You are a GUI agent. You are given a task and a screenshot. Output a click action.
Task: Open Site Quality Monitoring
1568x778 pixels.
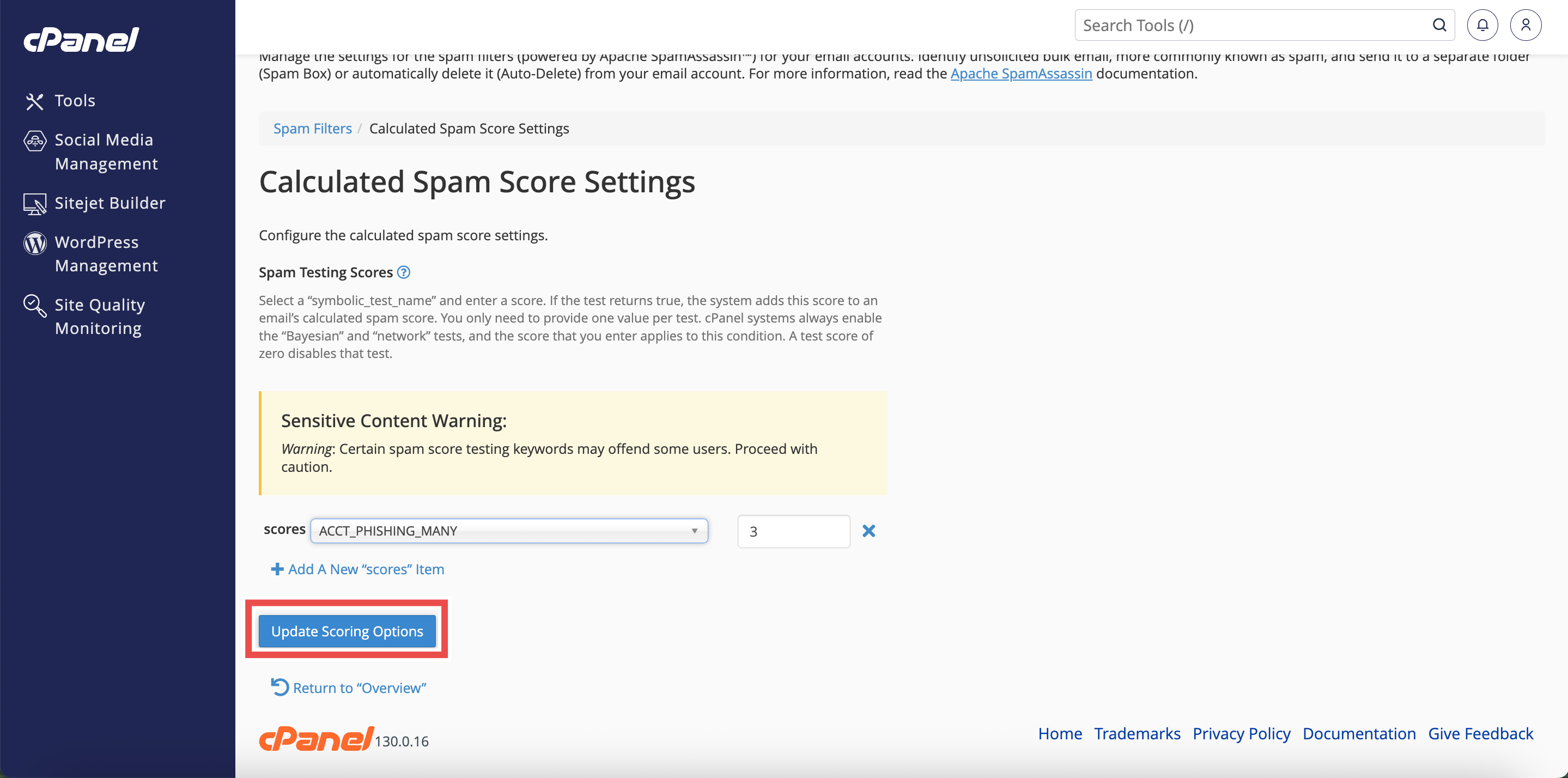[x=99, y=317]
